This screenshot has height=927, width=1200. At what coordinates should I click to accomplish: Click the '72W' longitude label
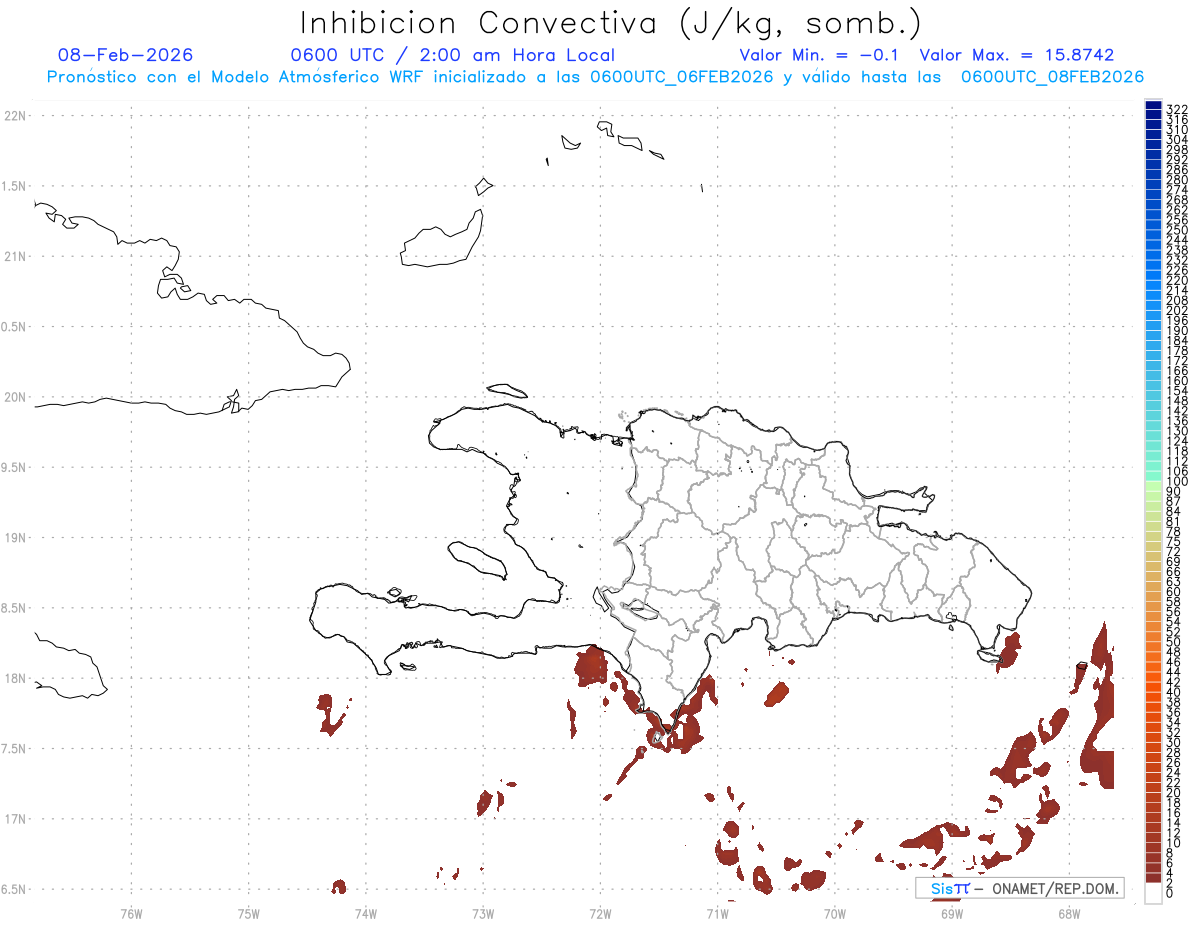(600, 912)
